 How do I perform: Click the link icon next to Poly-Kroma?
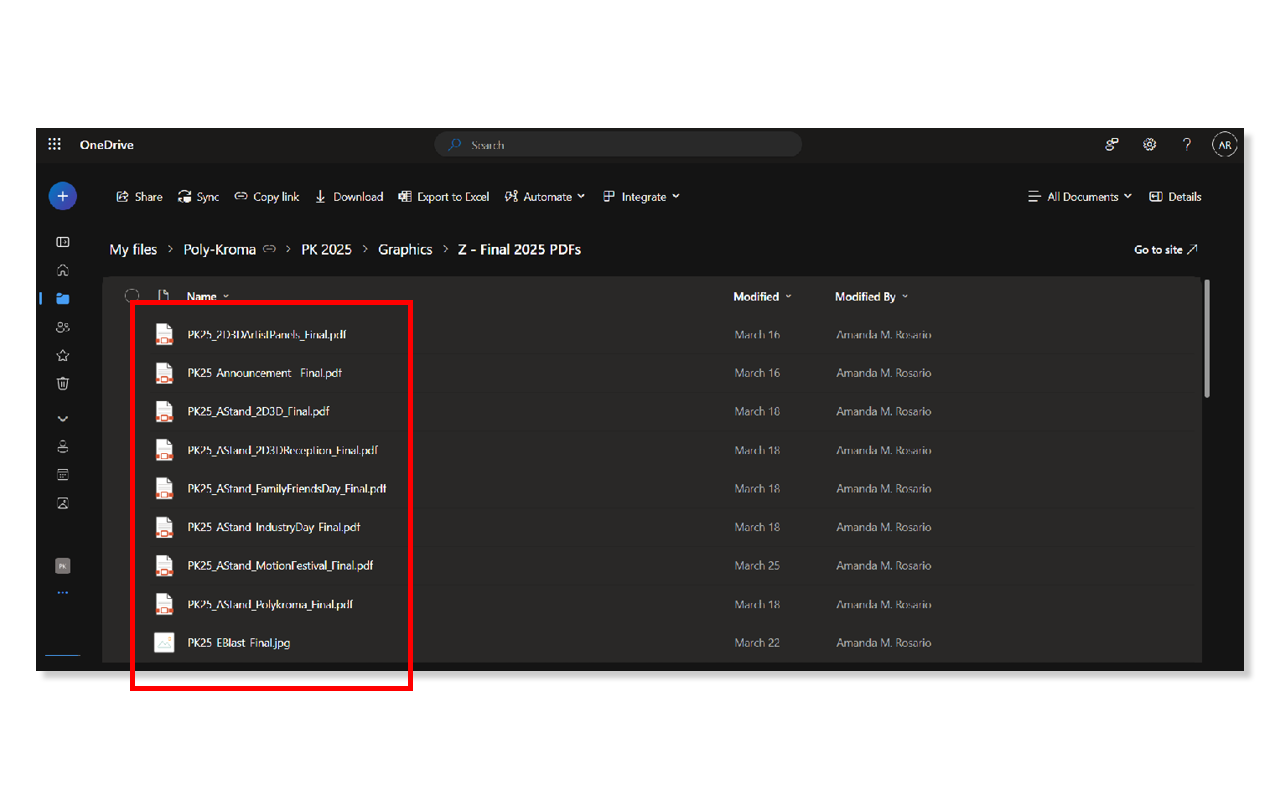(x=270, y=249)
